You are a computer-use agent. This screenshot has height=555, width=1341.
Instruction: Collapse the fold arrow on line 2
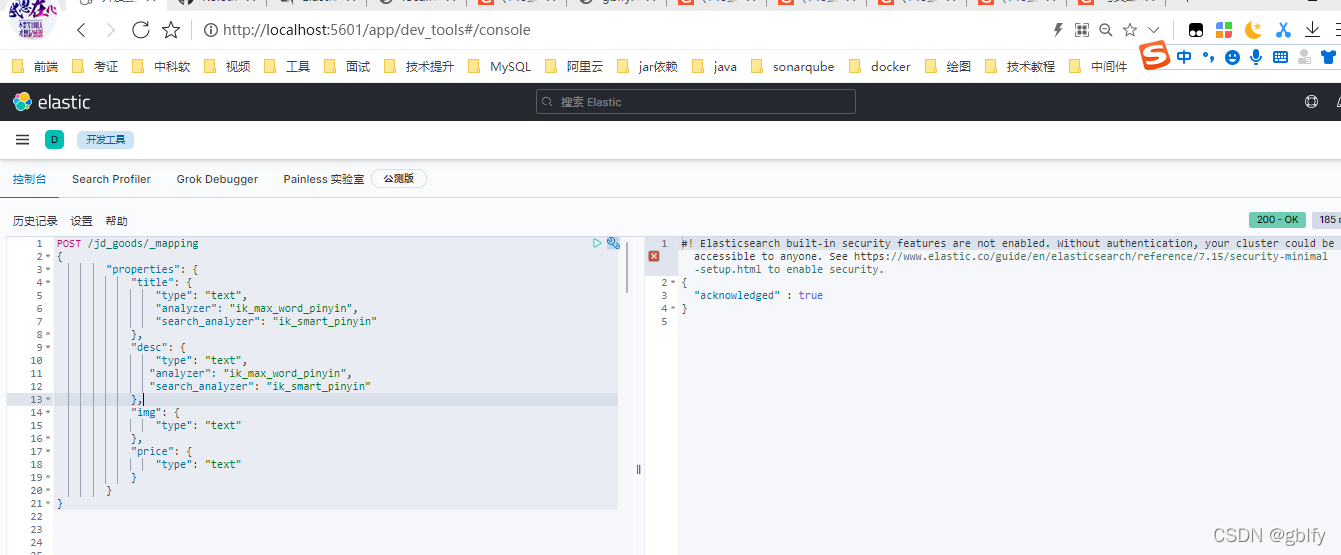(x=48, y=257)
